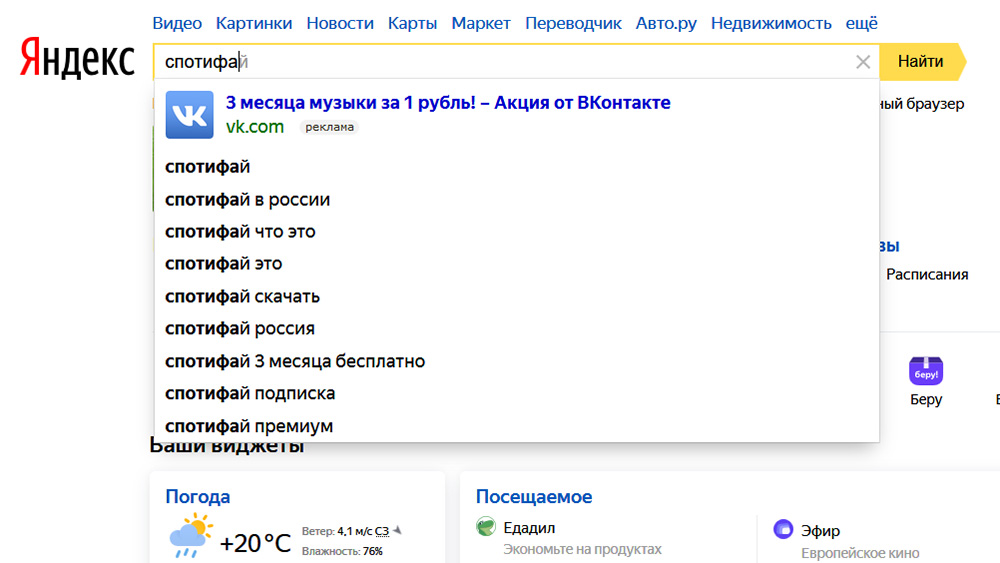Image resolution: width=1000 pixels, height=563 pixels.
Task: Click inside the search input field
Action: coord(500,62)
